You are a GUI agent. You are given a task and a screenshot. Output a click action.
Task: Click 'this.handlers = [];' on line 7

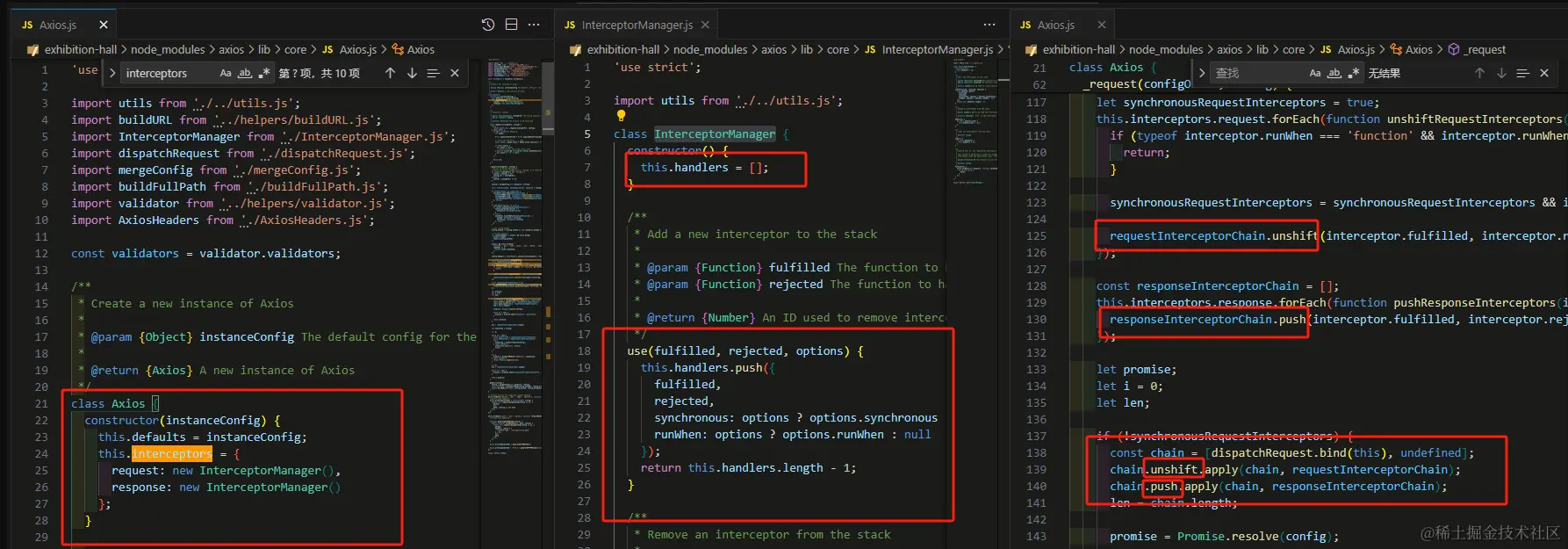(x=704, y=167)
